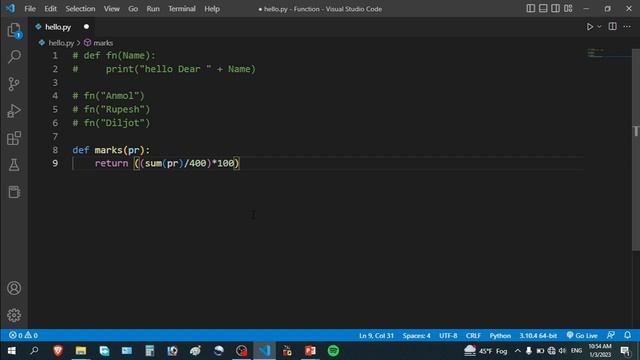Open Windows taskbar search

pyautogui.click(x=35, y=351)
